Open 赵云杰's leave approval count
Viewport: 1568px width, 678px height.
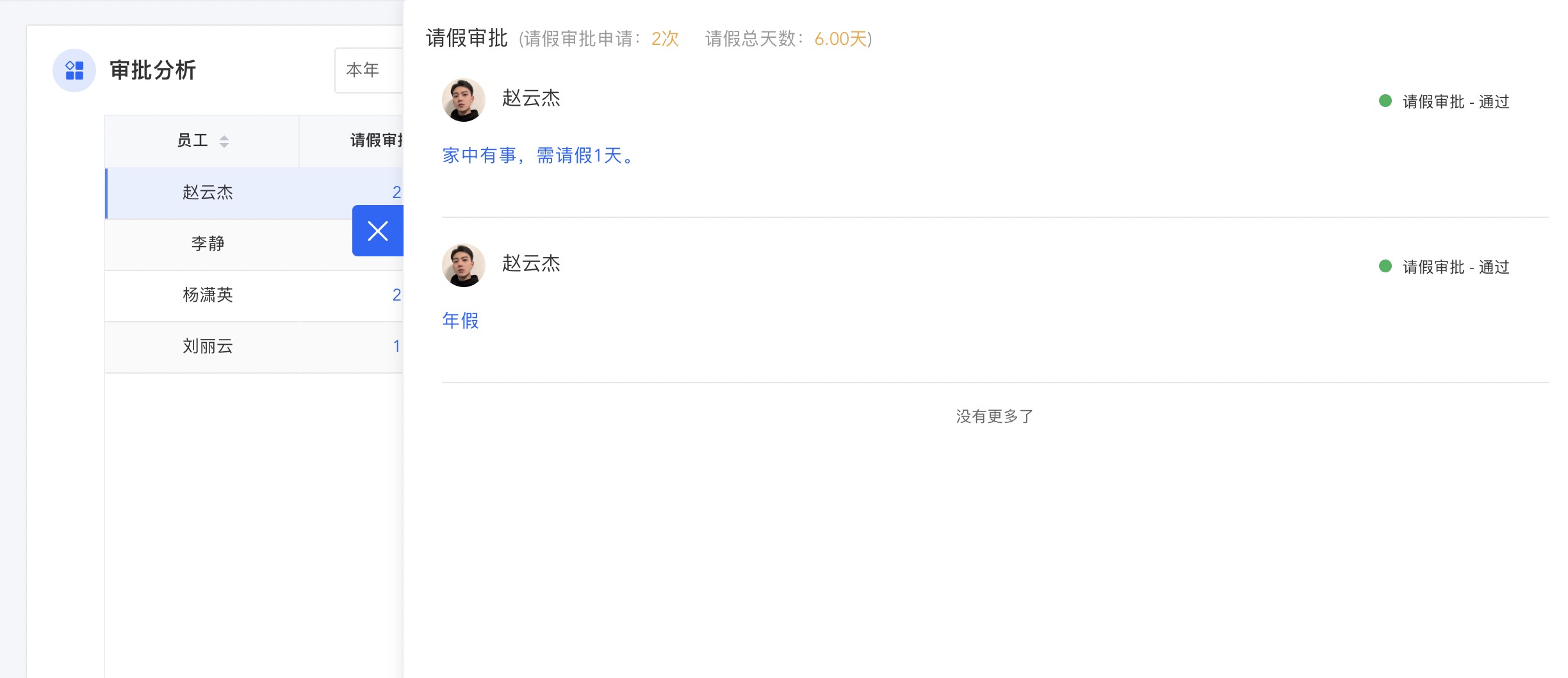tap(396, 192)
